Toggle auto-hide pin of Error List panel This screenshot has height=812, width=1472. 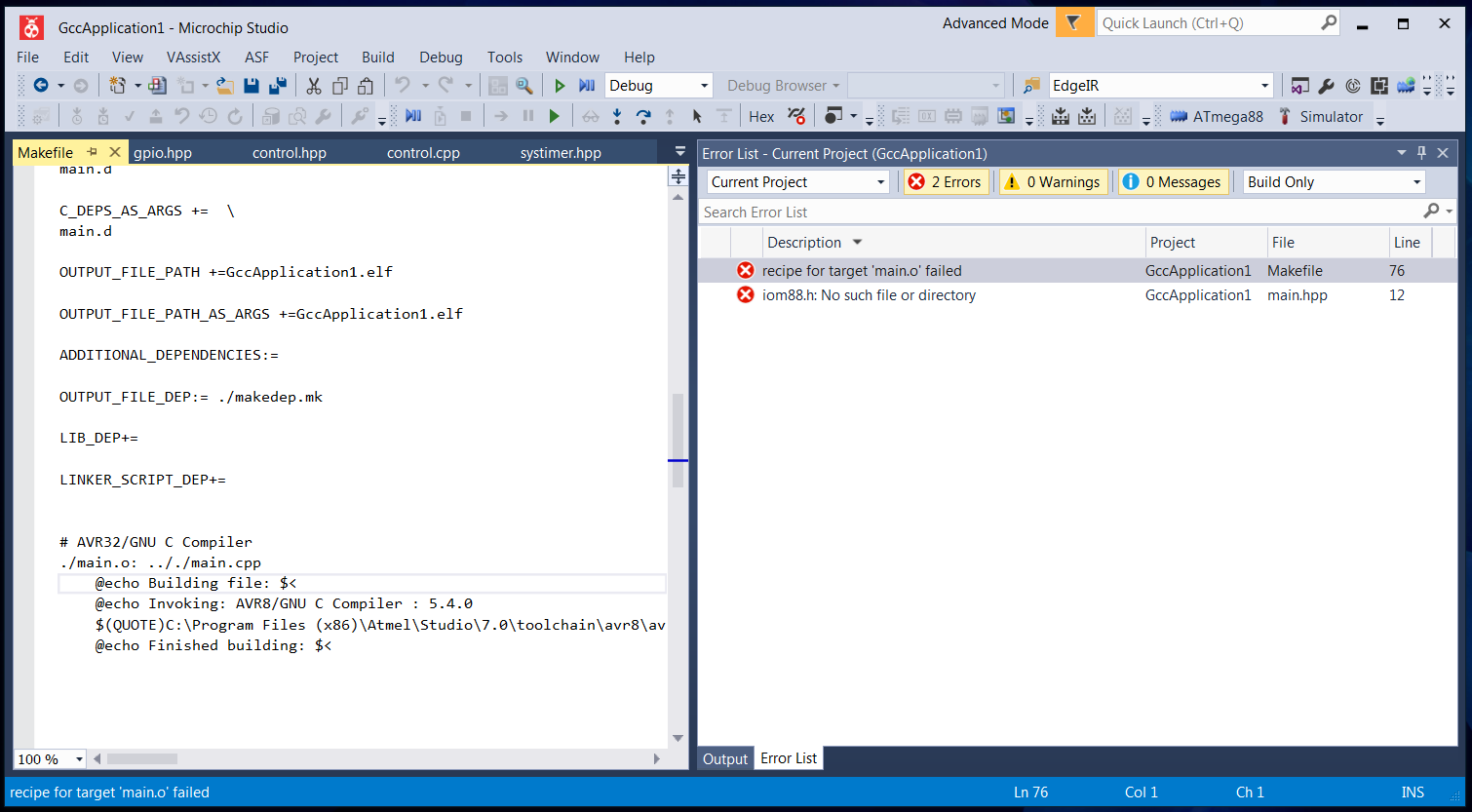click(x=1422, y=153)
